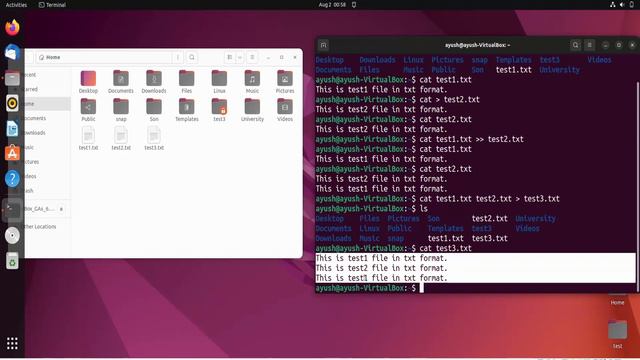Viewport: 640px width, 360px height.
Task: Open the snap folder icon
Action: [121, 107]
